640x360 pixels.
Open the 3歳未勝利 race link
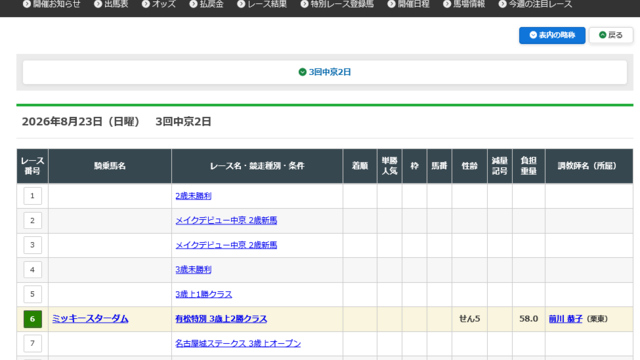[193, 269]
